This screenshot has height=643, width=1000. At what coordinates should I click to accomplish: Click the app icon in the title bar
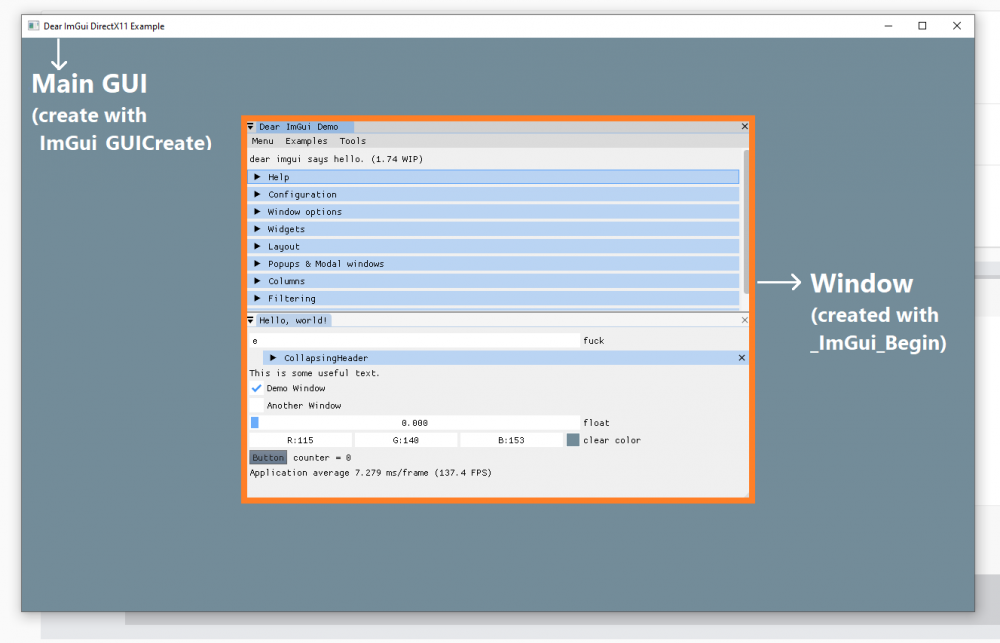33,26
